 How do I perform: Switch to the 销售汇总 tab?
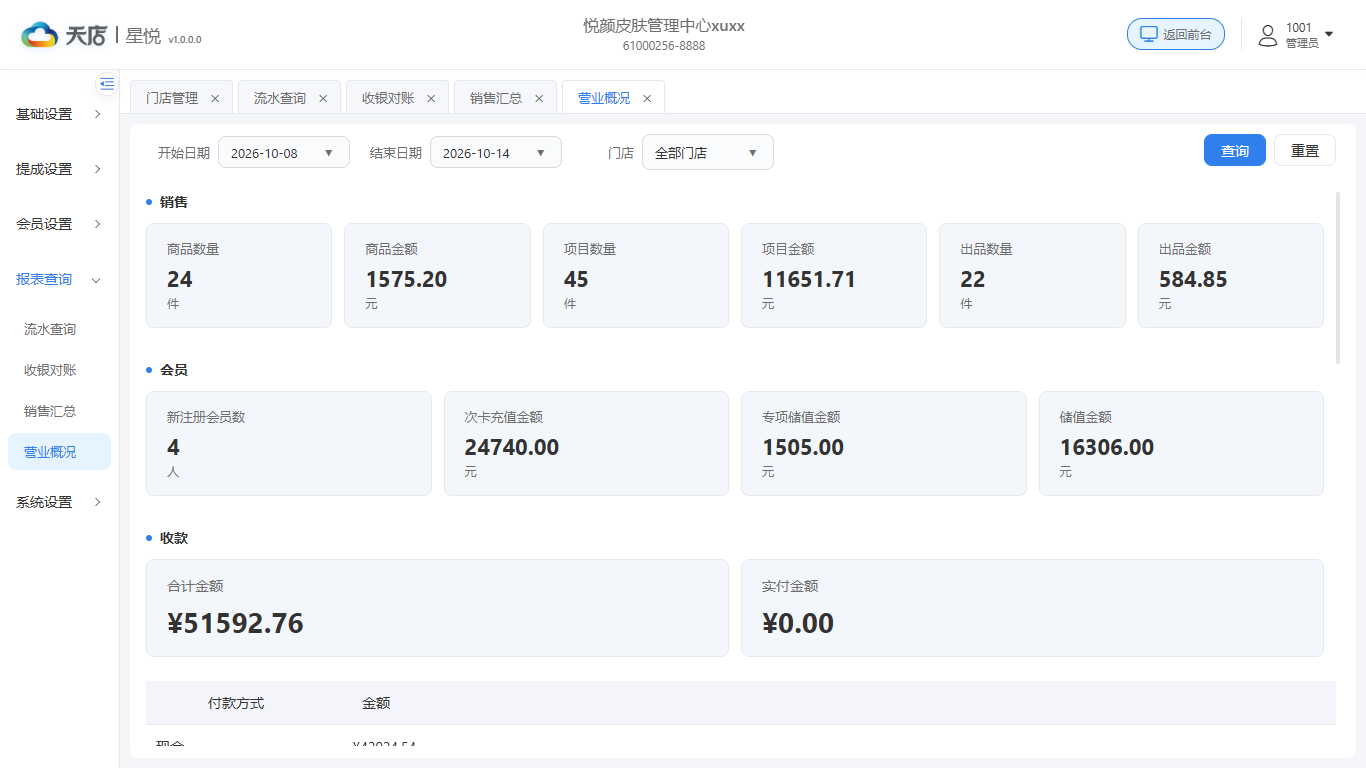click(x=496, y=98)
